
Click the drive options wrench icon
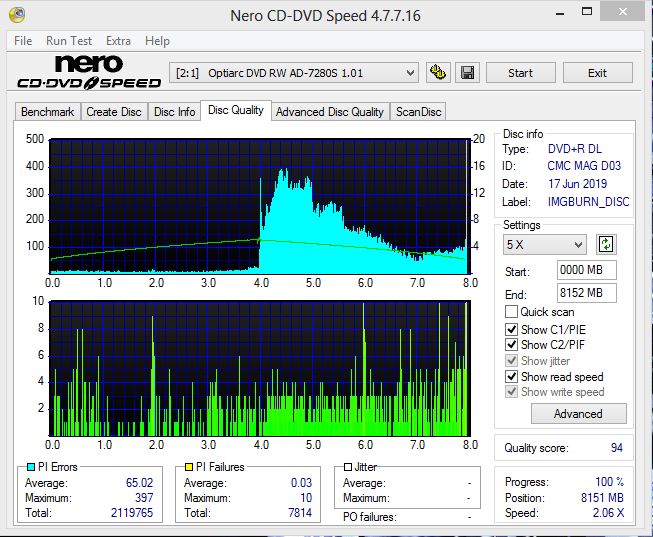pos(438,73)
